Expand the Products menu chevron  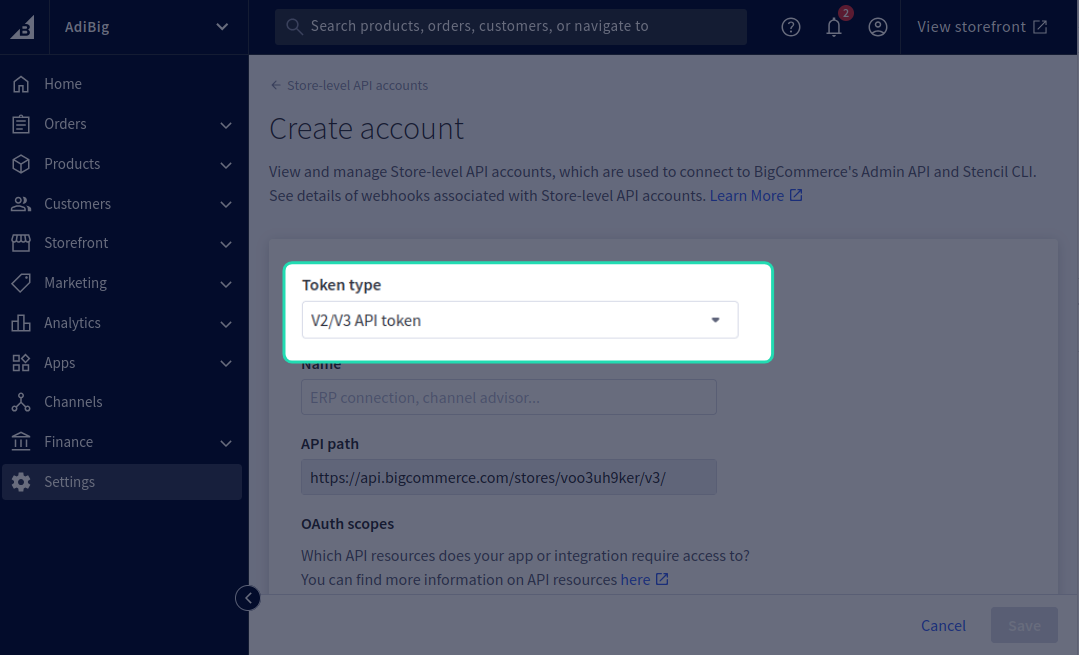pyautogui.click(x=226, y=164)
